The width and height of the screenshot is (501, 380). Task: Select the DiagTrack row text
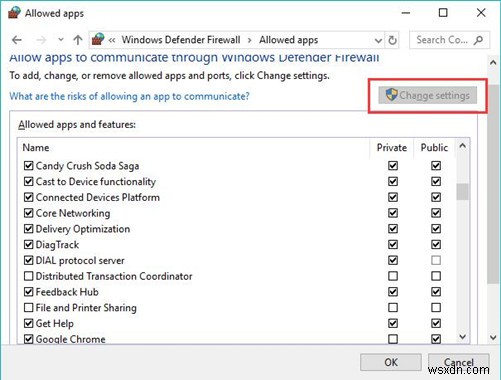point(57,245)
